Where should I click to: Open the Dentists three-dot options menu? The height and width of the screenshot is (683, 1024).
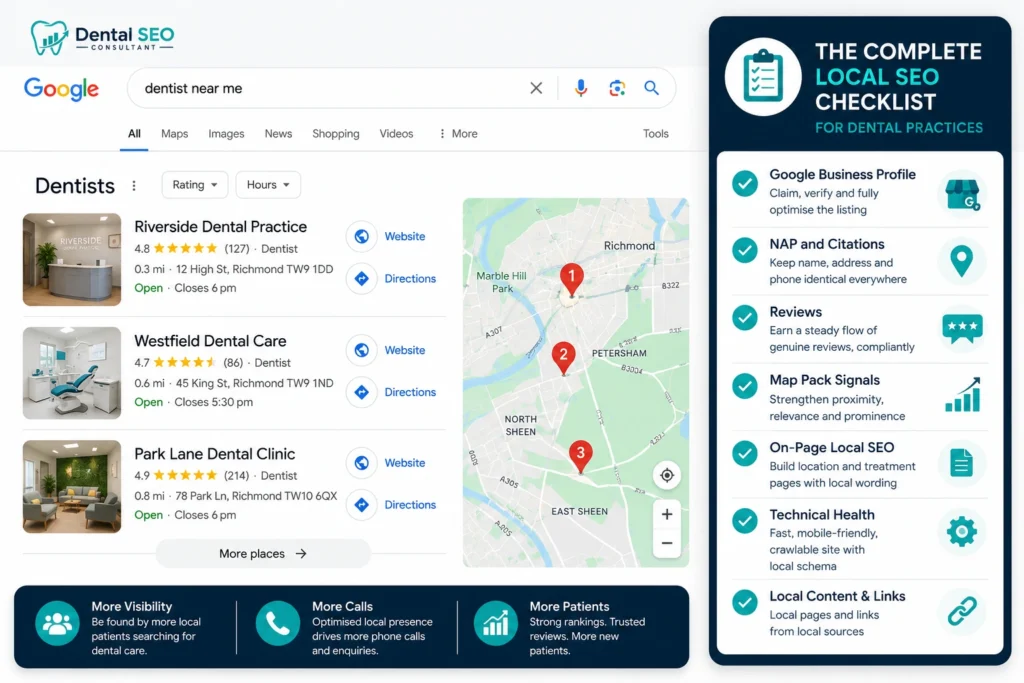tap(134, 185)
